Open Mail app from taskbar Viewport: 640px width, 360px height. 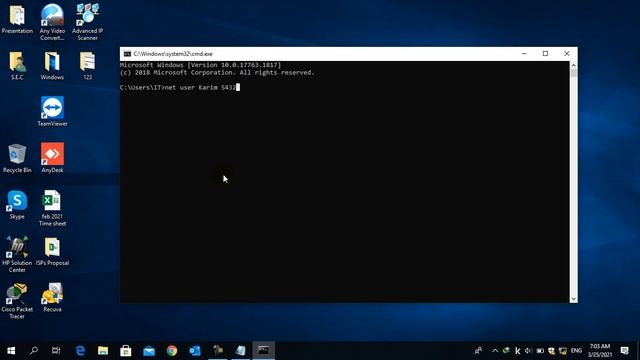click(149, 351)
